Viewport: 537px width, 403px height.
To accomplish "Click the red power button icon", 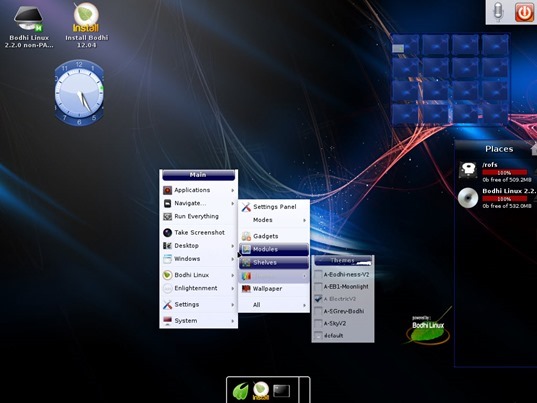I will pyautogui.click(x=524, y=12).
